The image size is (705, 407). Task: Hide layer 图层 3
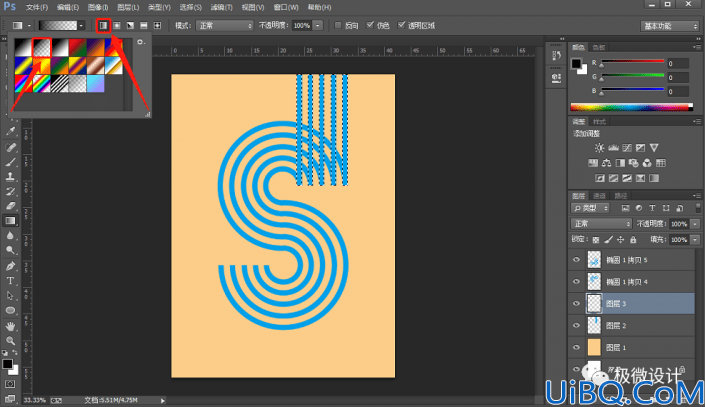(x=576, y=304)
